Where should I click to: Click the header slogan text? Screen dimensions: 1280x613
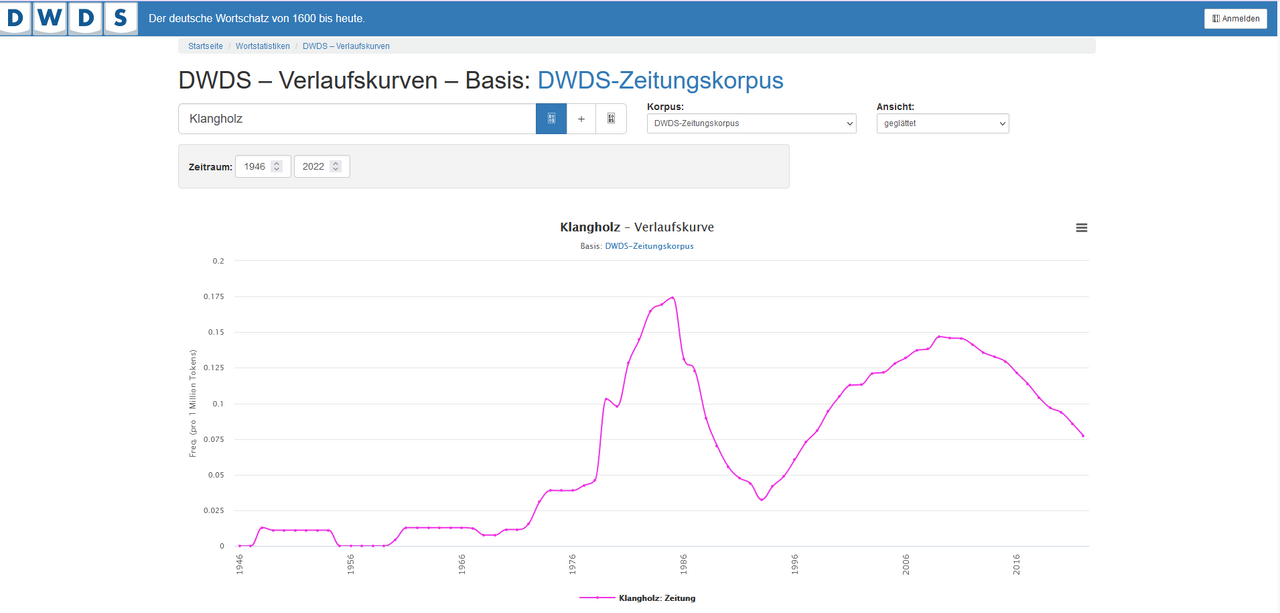pyautogui.click(x=257, y=19)
